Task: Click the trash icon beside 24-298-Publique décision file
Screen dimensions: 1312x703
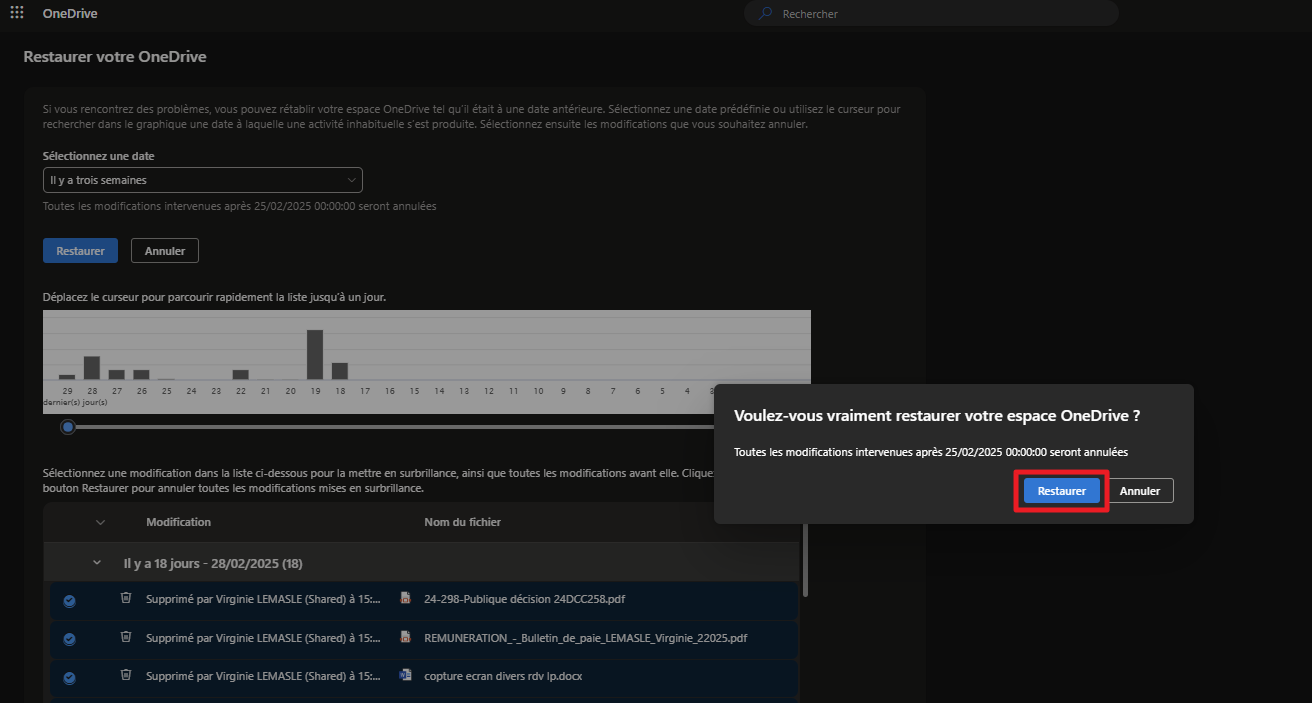Action: pos(126,598)
